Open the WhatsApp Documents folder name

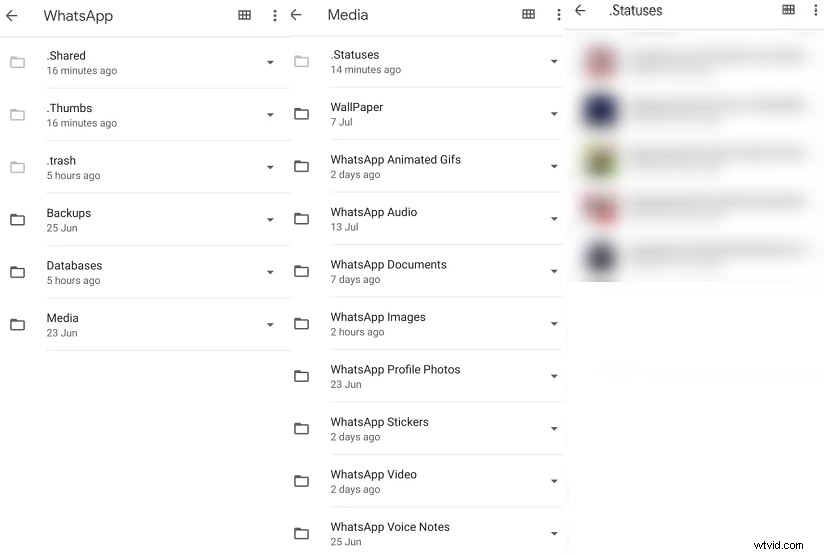pos(388,264)
